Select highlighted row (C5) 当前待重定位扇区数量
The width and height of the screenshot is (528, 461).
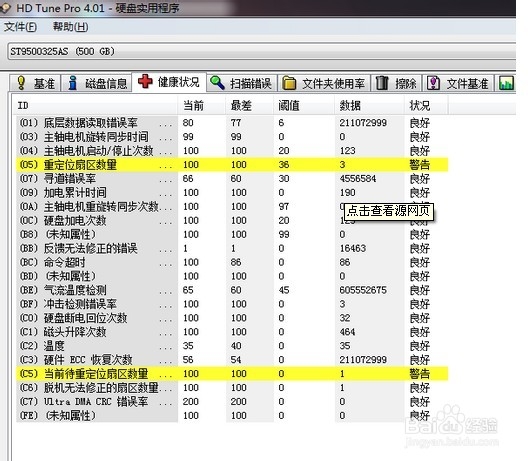(x=232, y=374)
